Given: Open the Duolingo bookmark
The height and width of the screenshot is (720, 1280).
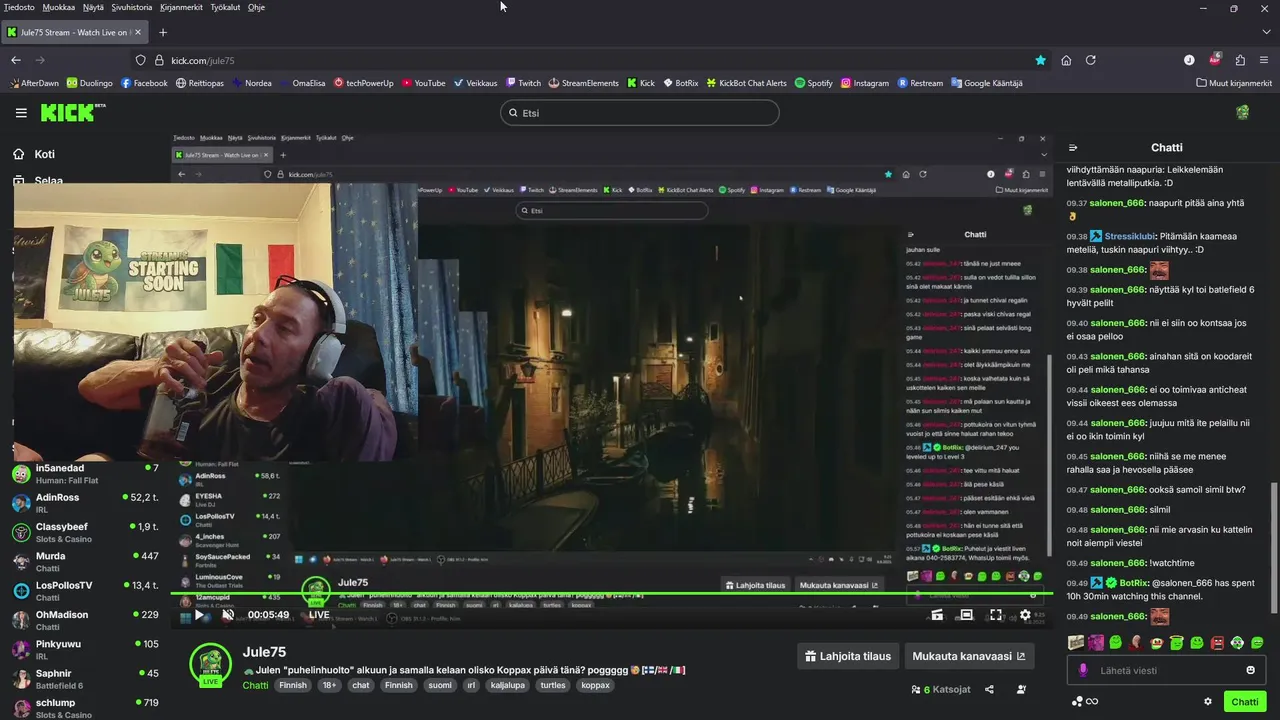Looking at the screenshot, I should tap(90, 83).
